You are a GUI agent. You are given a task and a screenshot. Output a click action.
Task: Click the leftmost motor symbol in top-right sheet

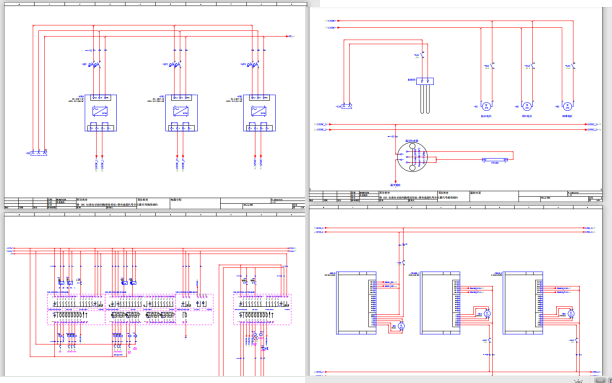pos(486,106)
